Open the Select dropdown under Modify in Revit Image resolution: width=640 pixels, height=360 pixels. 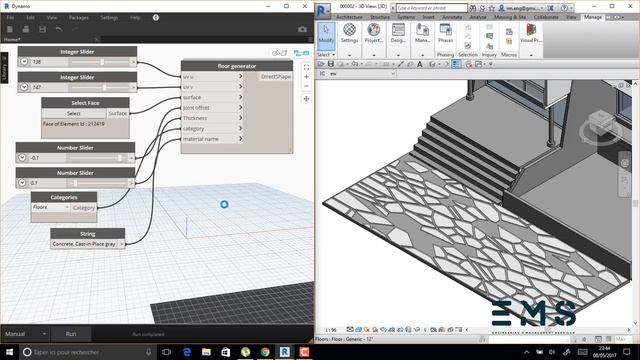tap(326, 55)
